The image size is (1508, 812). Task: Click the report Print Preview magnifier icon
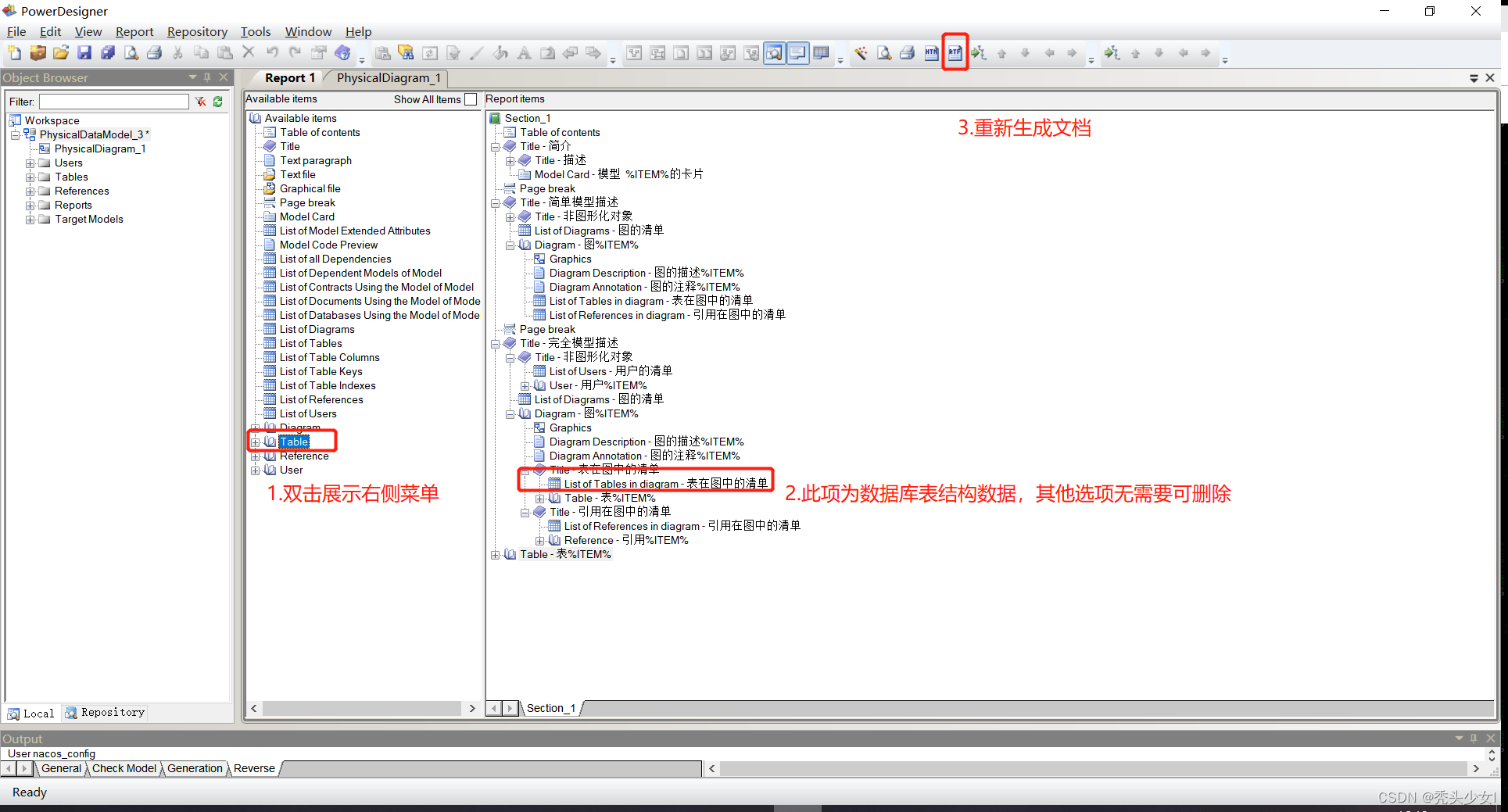pyautogui.click(x=884, y=53)
